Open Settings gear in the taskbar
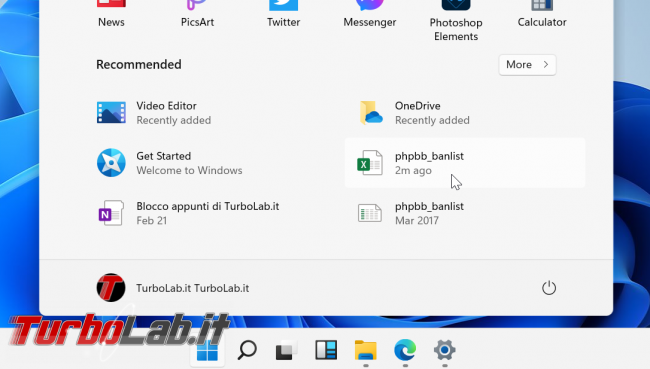 pyautogui.click(x=444, y=350)
